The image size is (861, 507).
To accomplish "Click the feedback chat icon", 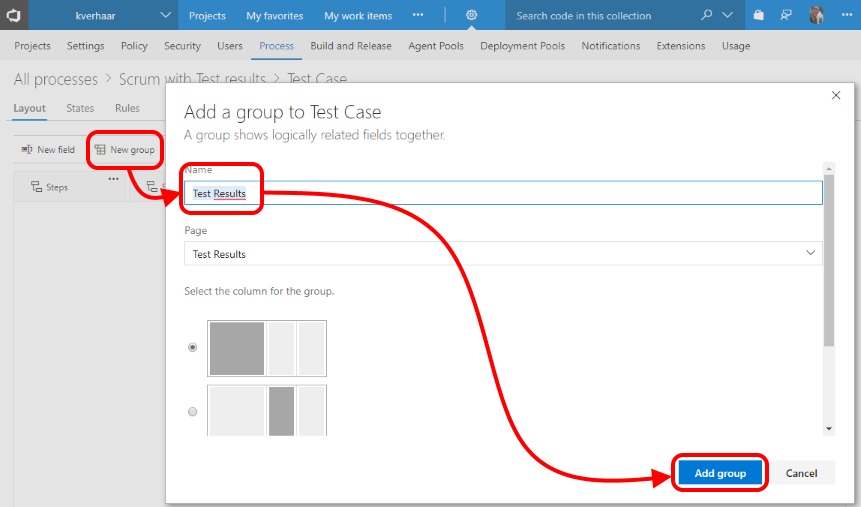I will click(786, 15).
